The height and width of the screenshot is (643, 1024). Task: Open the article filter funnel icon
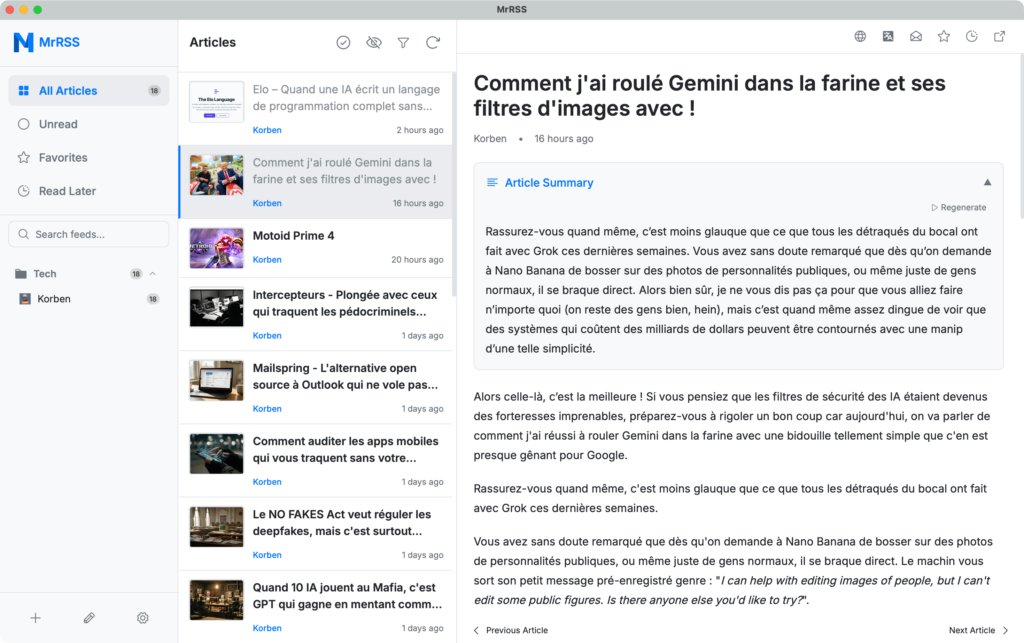click(x=404, y=42)
